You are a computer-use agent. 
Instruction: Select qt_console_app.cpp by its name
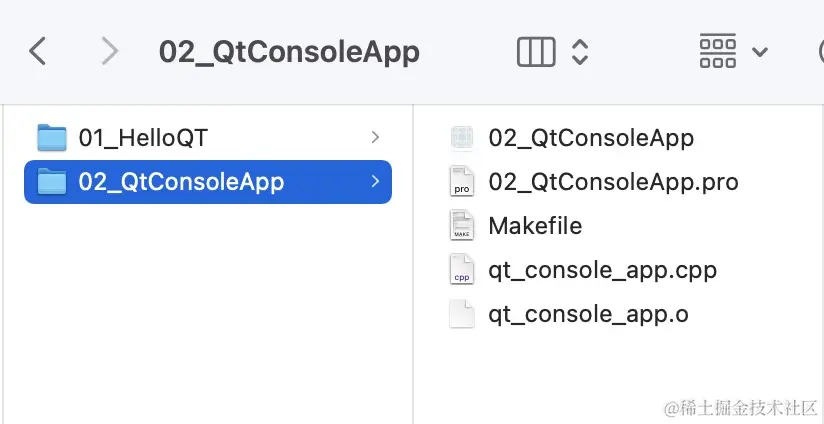tap(603, 271)
